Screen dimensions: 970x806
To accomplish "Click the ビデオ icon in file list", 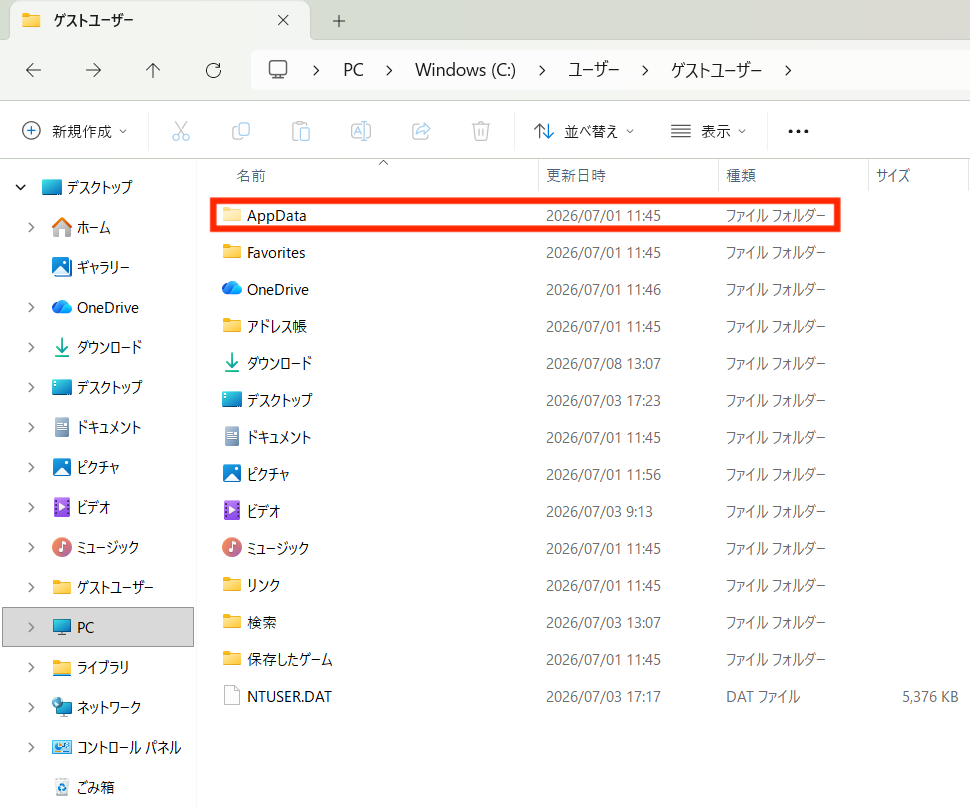I will click(x=232, y=510).
